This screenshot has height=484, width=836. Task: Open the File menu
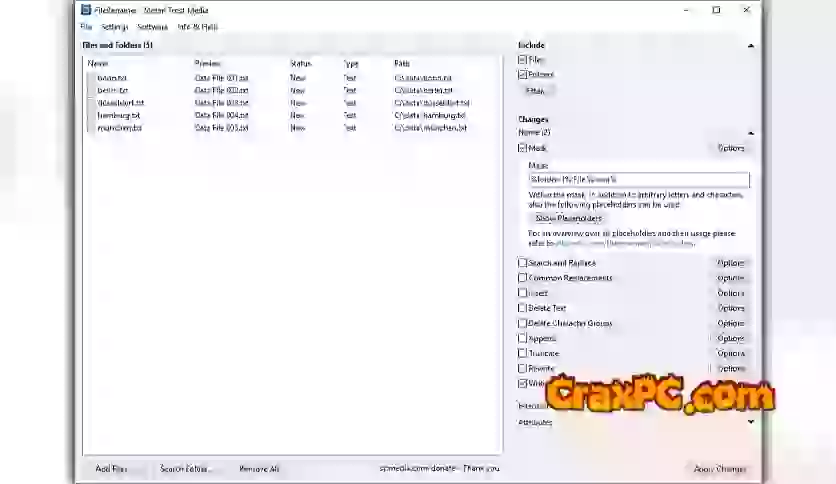click(86, 27)
